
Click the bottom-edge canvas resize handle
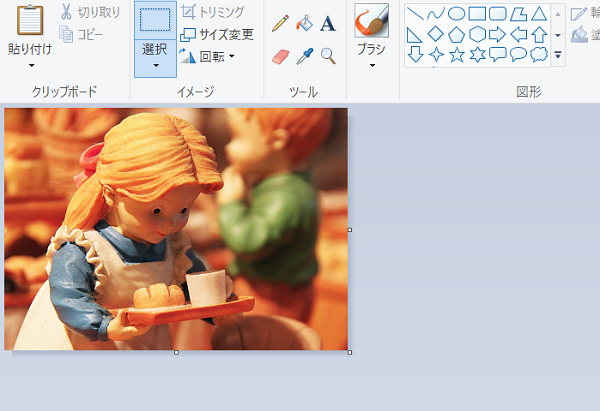(176, 352)
